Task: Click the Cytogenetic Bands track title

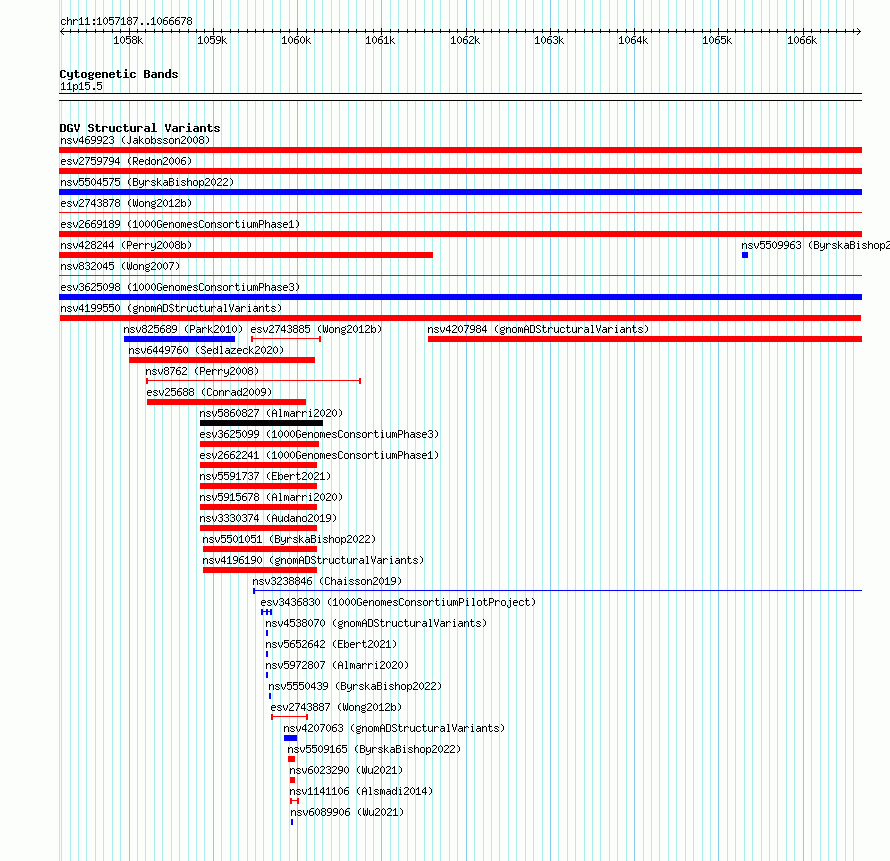Action: pyautogui.click(x=119, y=74)
